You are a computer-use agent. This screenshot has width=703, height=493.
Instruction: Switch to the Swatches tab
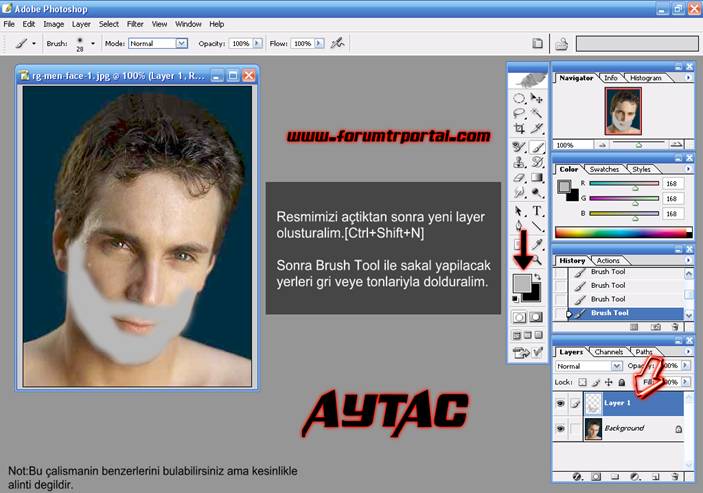click(604, 169)
